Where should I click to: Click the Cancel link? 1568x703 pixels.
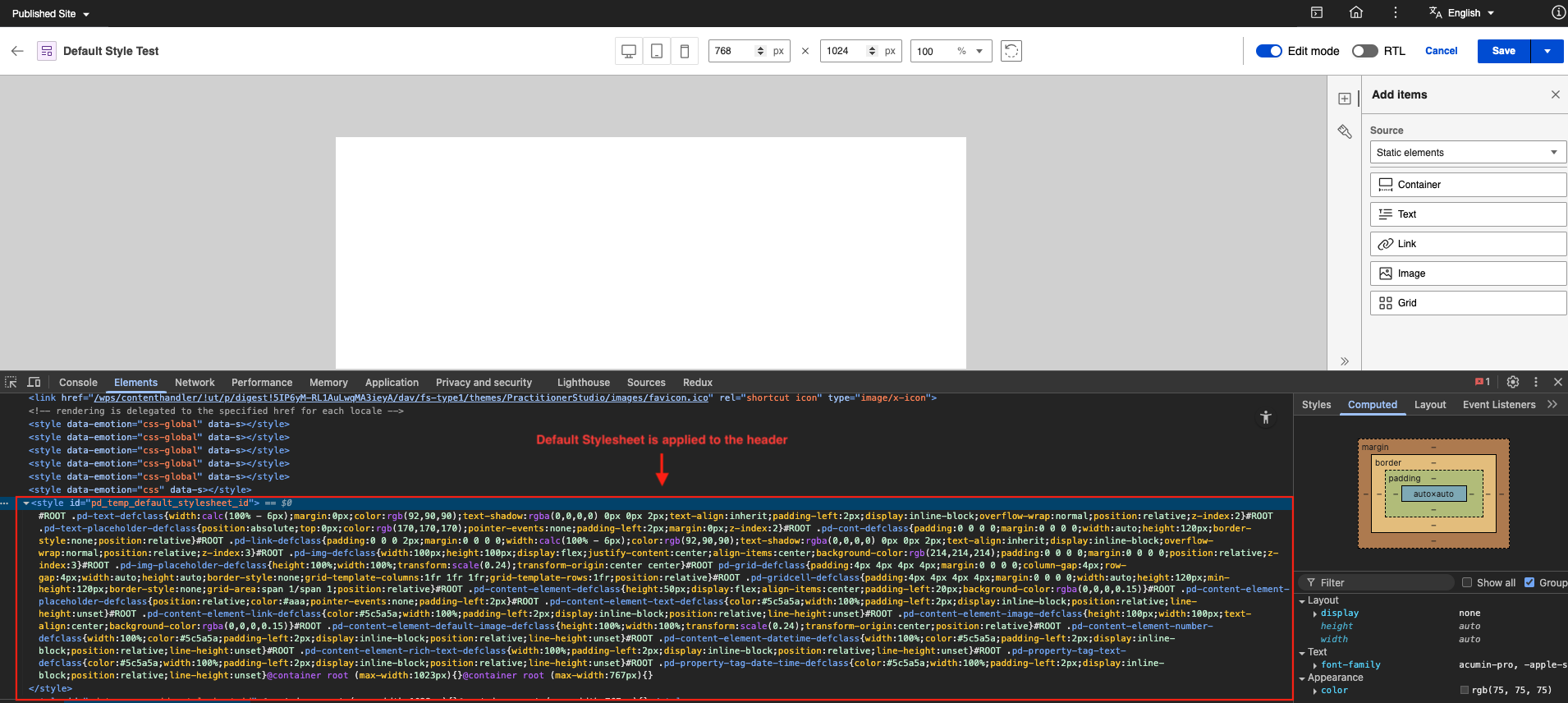pos(1441,51)
